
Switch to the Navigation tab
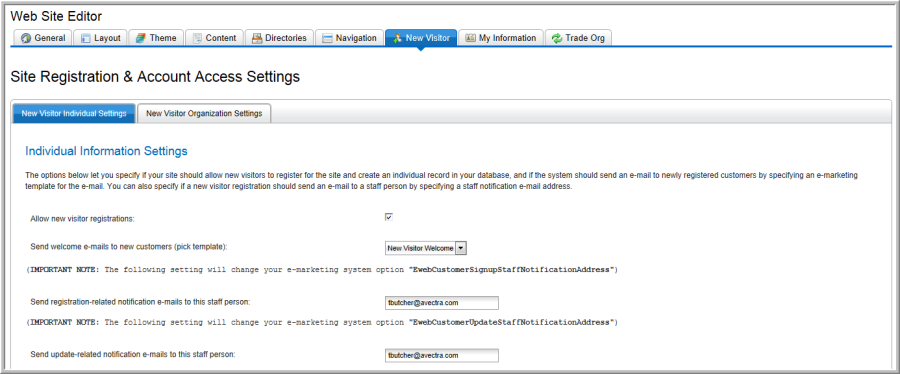tap(350, 38)
